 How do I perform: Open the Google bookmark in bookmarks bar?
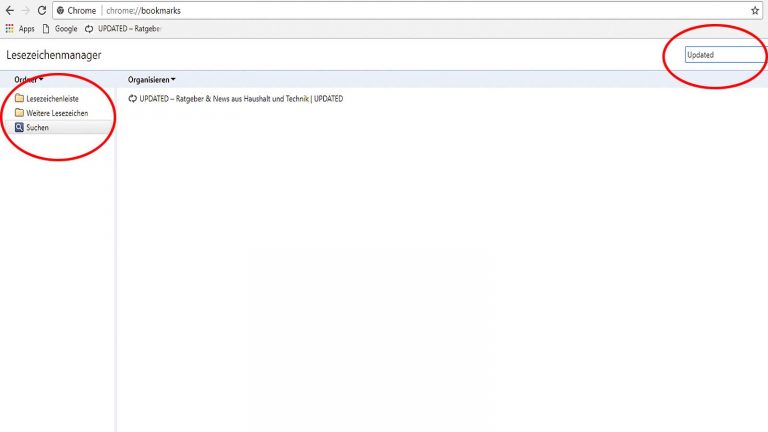(60, 28)
